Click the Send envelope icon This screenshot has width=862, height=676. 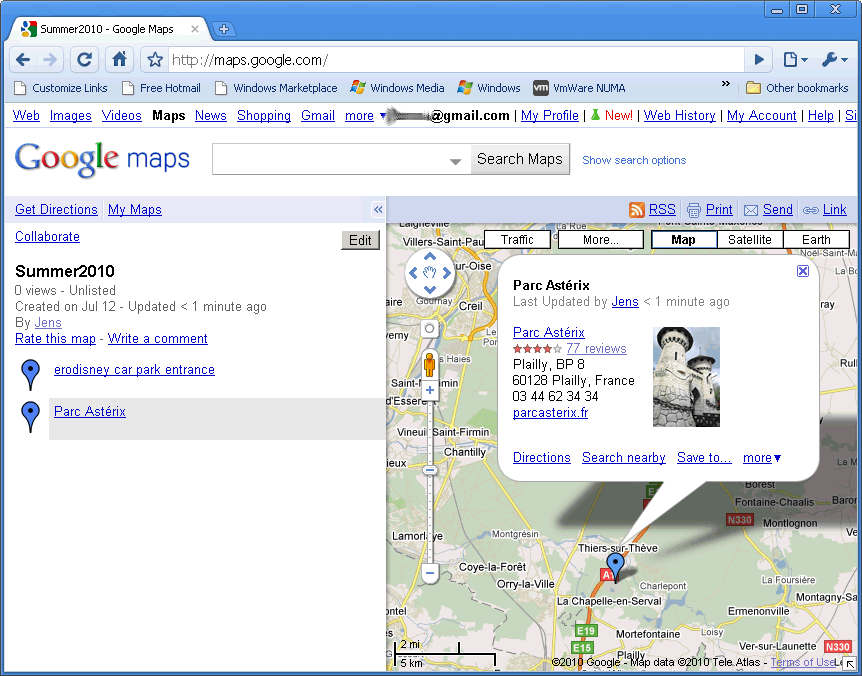tap(750, 210)
